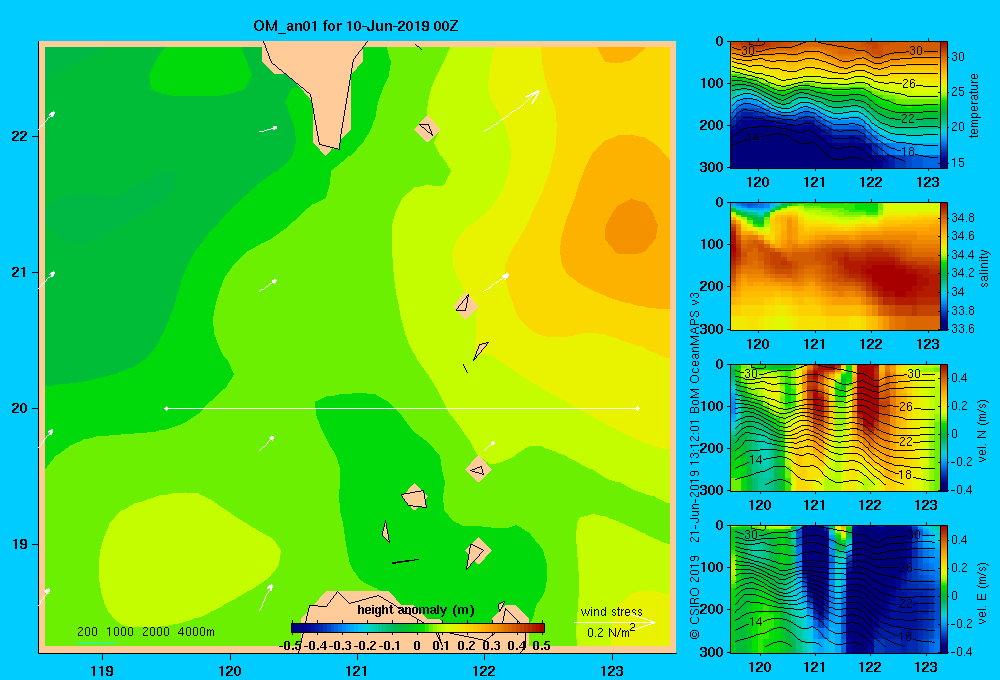Image resolution: width=1000 pixels, height=680 pixels.
Task: Click the wind arrow near 18.7N 120.3E
Action: point(266,597)
